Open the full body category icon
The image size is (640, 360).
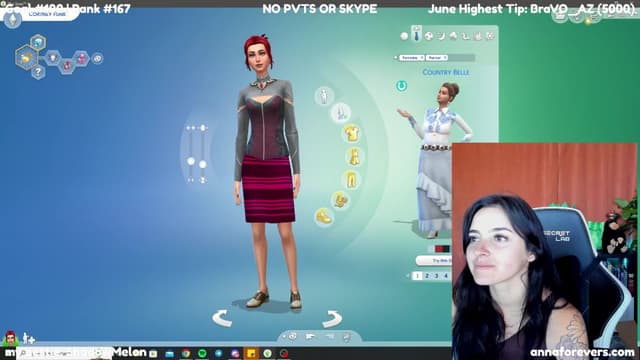pyautogui.click(x=324, y=96)
